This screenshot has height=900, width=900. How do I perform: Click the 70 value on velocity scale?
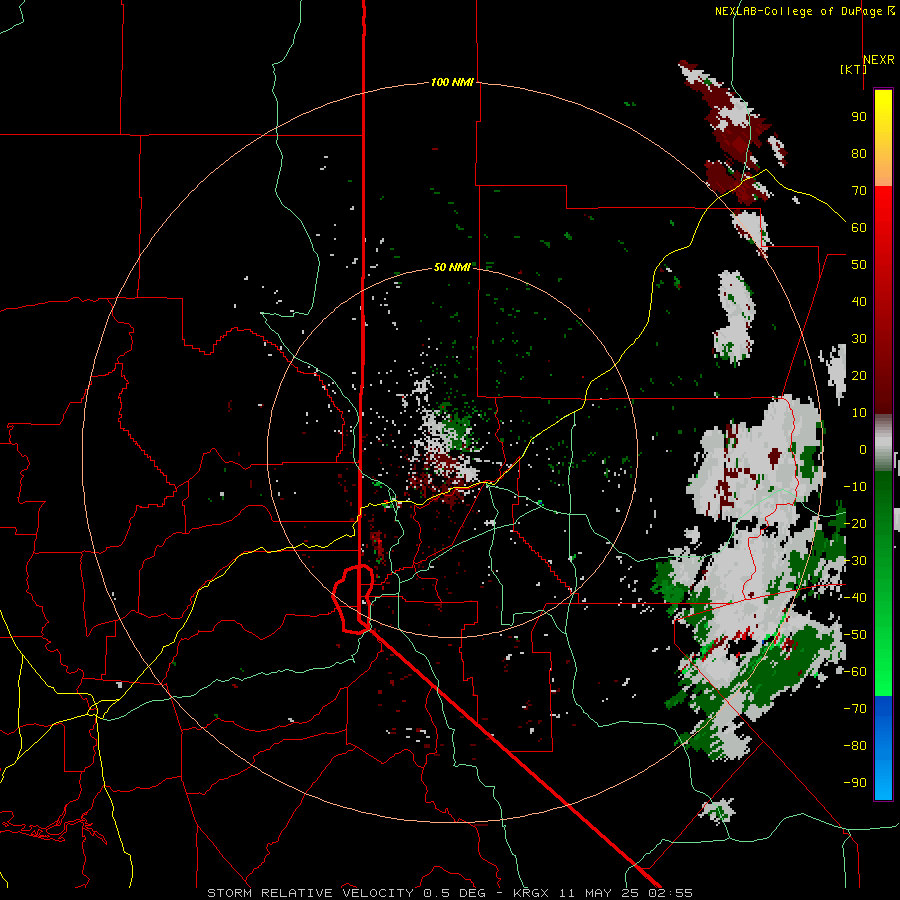859,191
